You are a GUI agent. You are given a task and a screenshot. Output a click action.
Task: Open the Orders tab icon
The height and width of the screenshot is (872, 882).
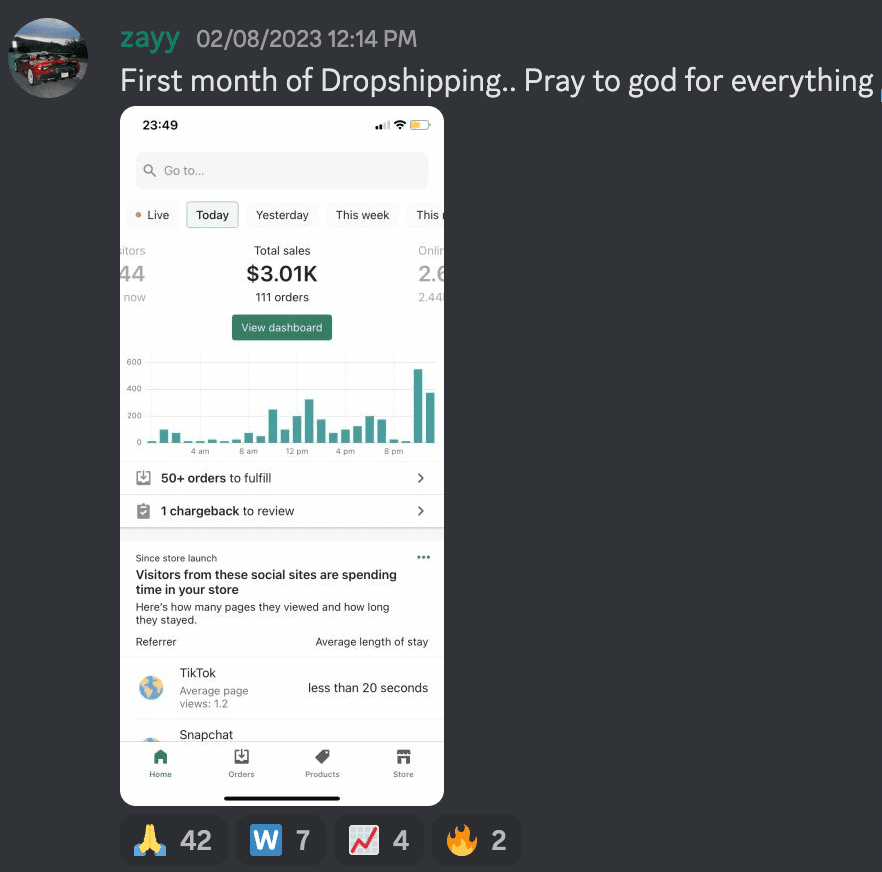(x=241, y=757)
